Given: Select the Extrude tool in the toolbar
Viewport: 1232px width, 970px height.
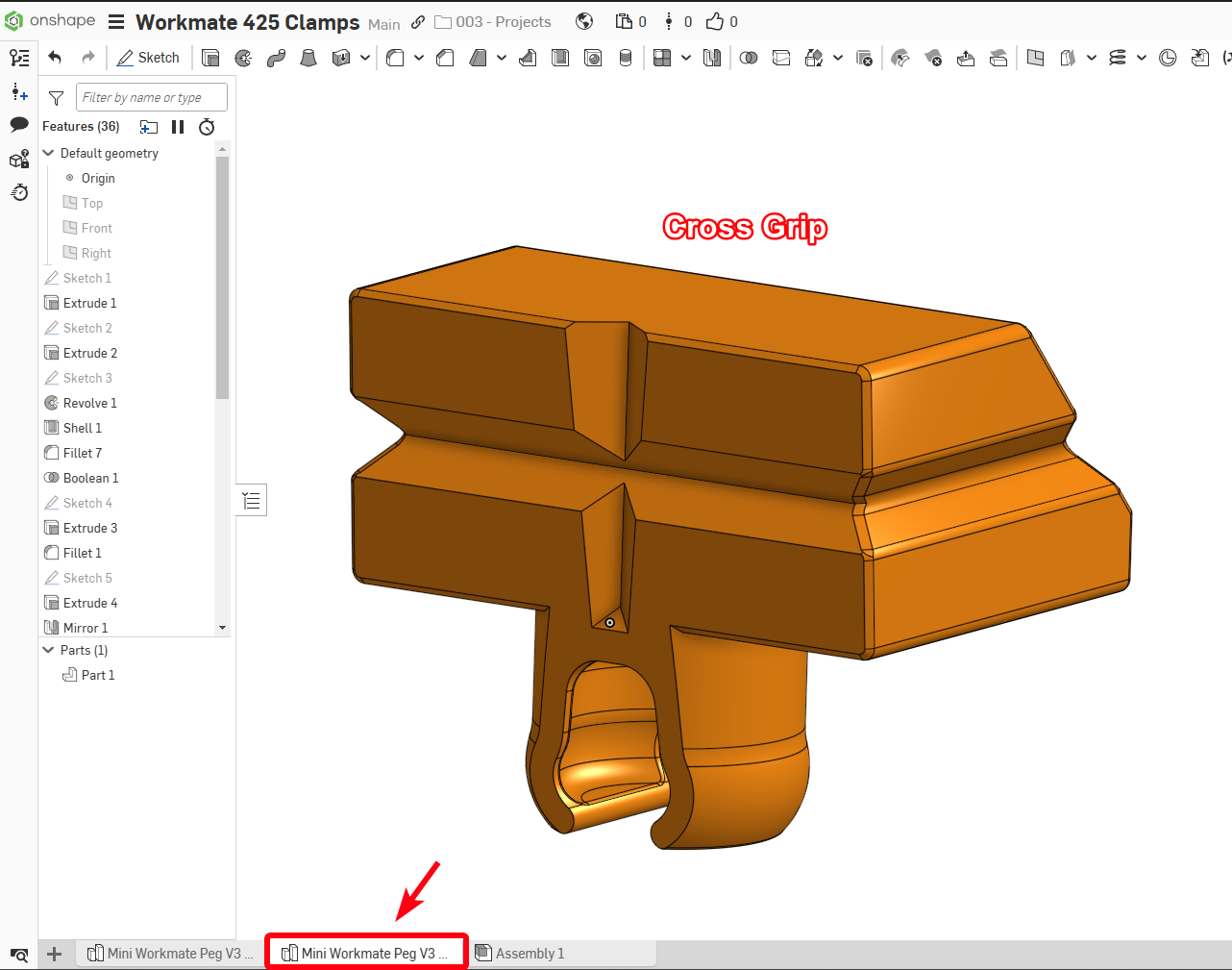Looking at the screenshot, I should coord(210,58).
